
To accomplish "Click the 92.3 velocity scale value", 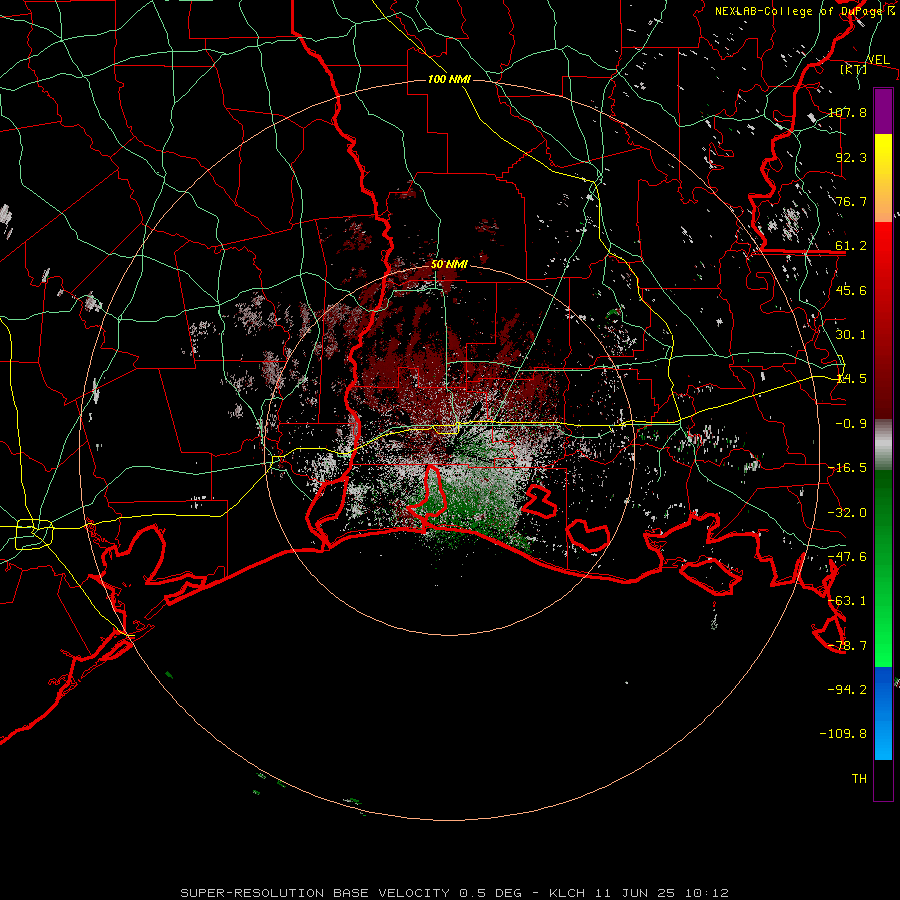I will click(x=851, y=157).
